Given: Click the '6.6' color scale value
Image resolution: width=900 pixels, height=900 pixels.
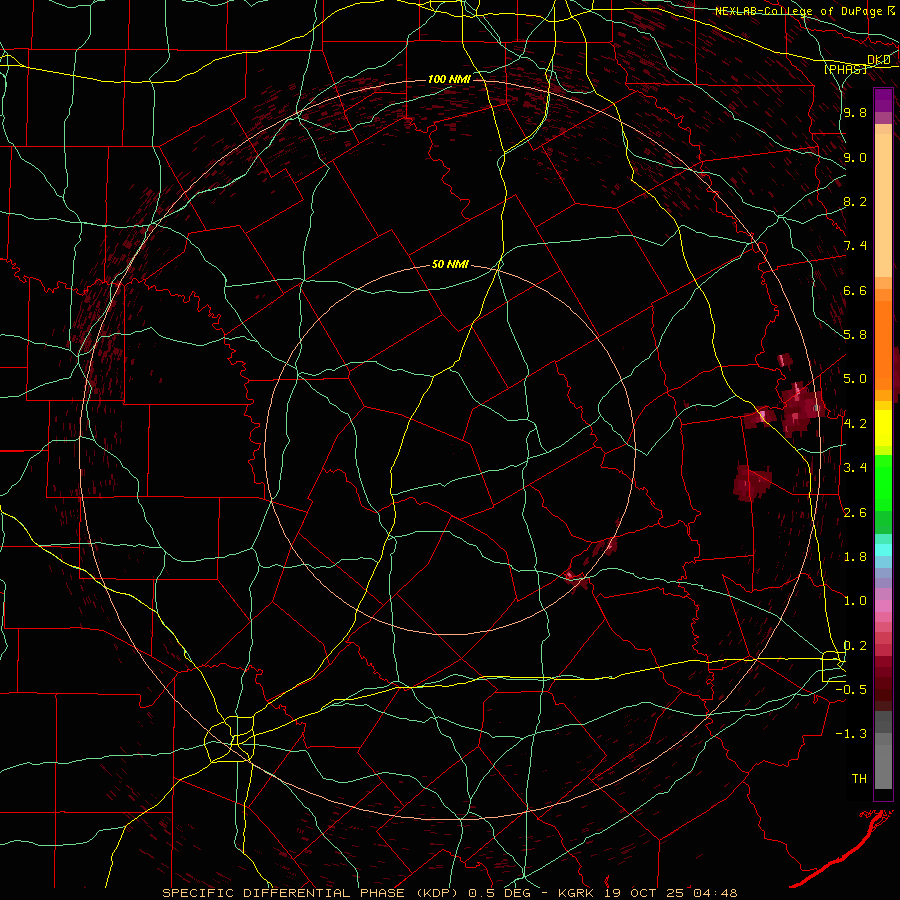Looking at the screenshot, I should click(x=855, y=290).
